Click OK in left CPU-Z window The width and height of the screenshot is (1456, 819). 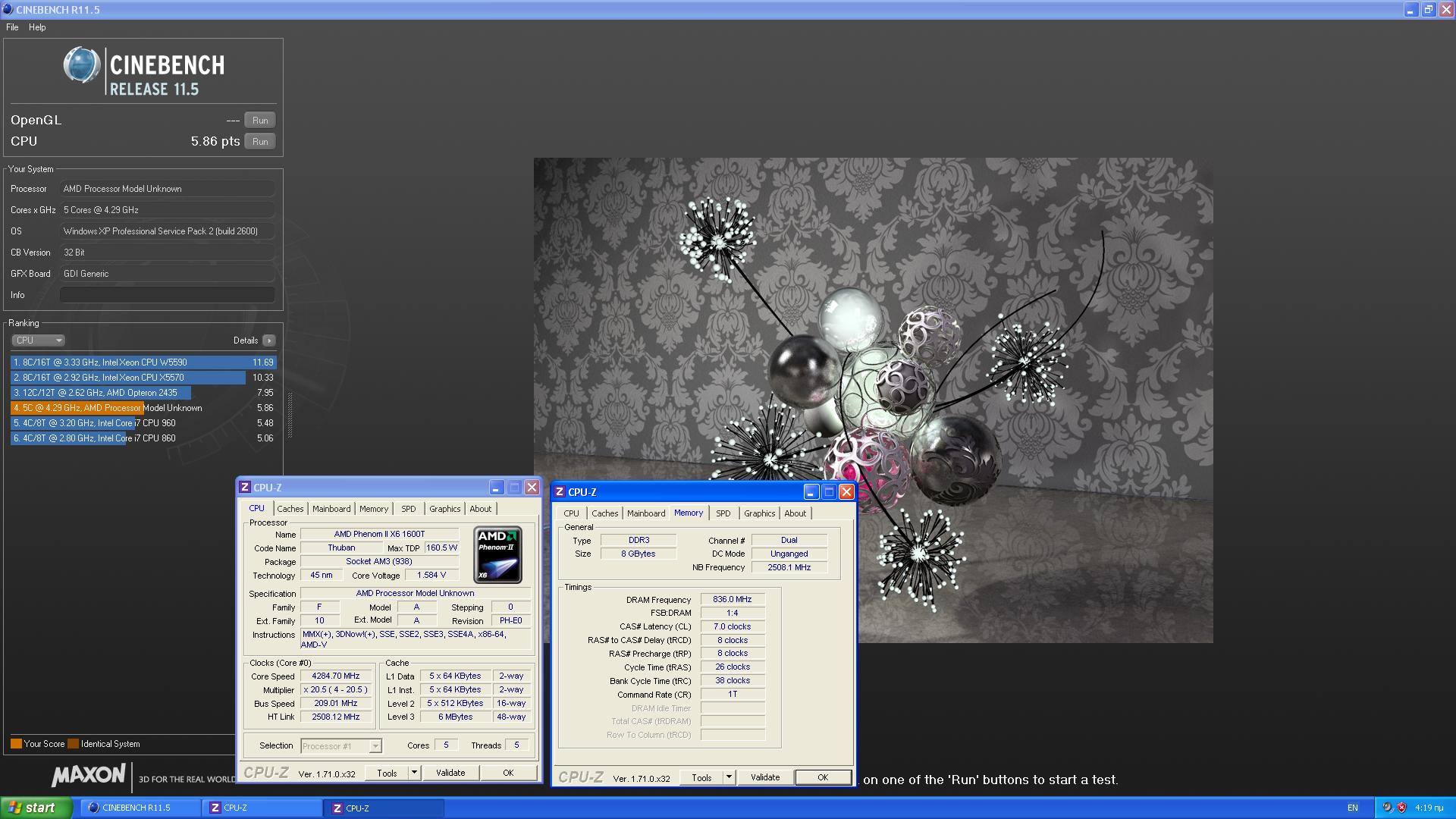508,773
